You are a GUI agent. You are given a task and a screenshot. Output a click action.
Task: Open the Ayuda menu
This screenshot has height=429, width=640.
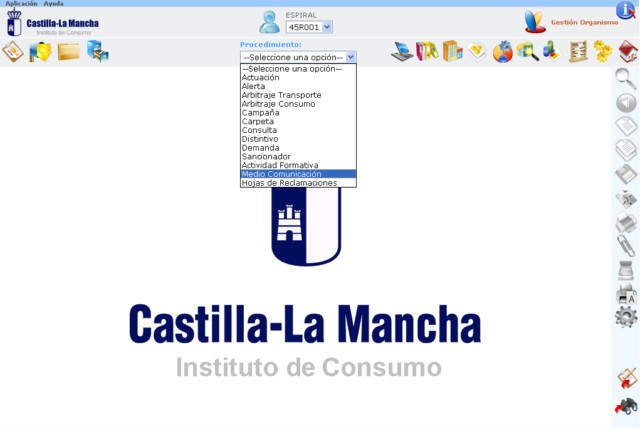tap(53, 3)
